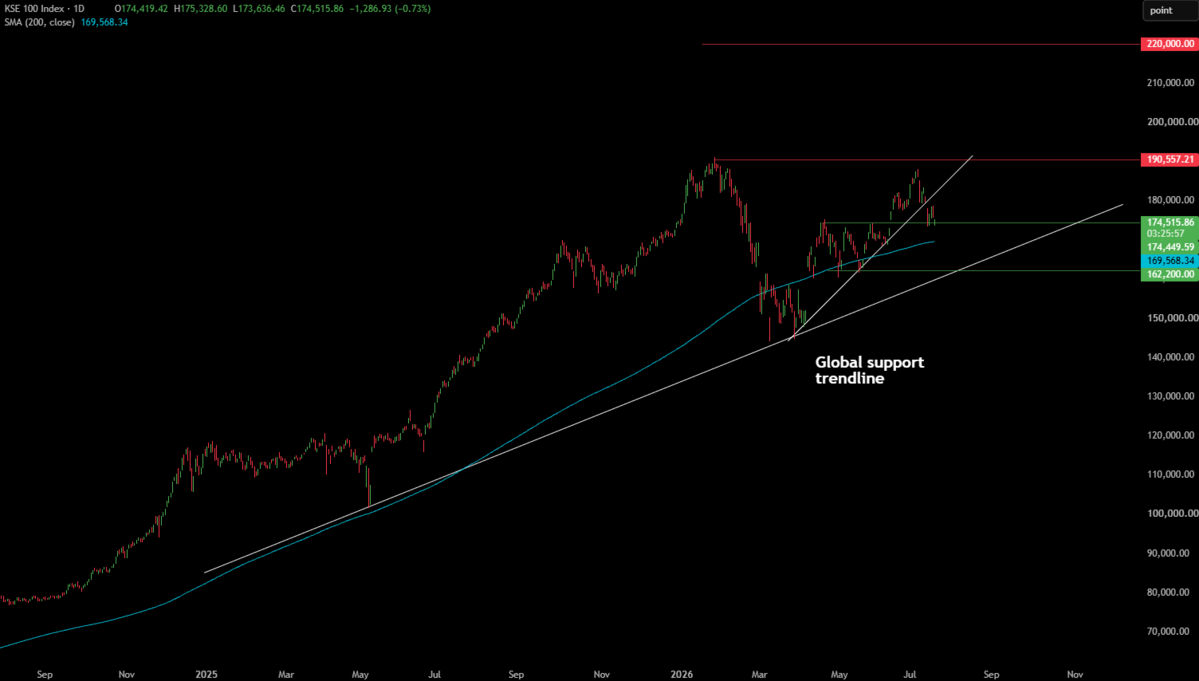This screenshot has width=1199, height=681.
Task: Click the 180,000.00 price axis value
Action: point(1171,200)
